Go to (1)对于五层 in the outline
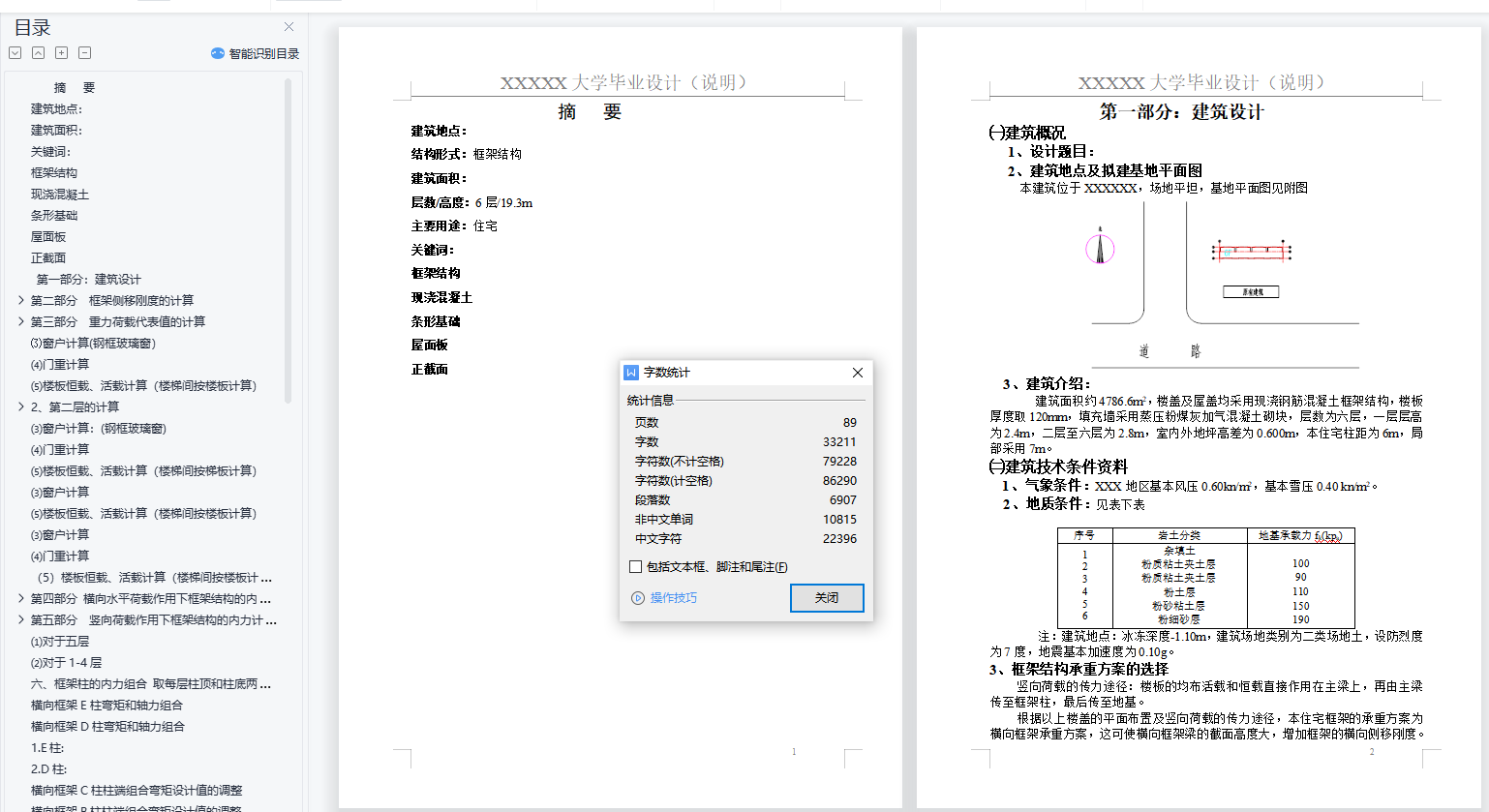Image resolution: width=1489 pixels, height=812 pixels. point(60,641)
